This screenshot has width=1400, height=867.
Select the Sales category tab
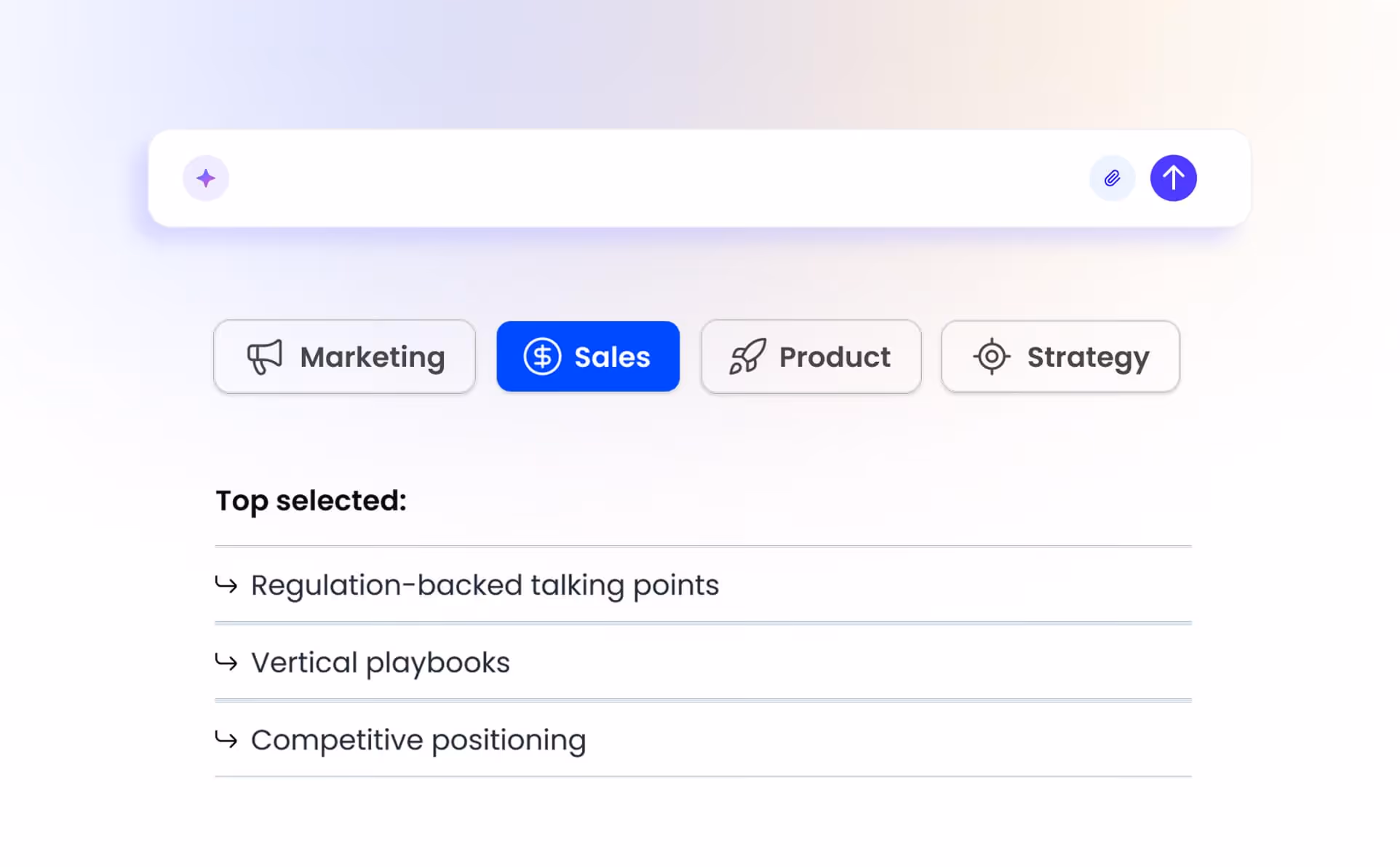click(x=588, y=357)
